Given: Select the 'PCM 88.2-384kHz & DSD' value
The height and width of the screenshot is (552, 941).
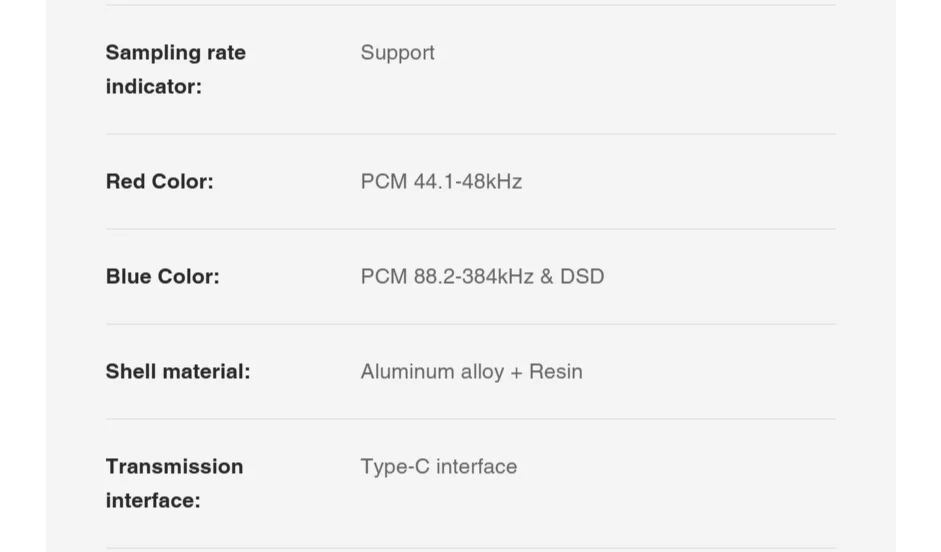Looking at the screenshot, I should [483, 276].
